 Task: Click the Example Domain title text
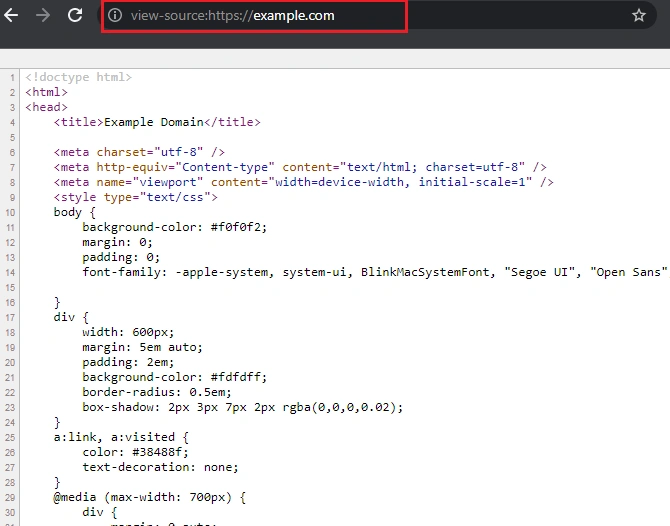(153, 122)
